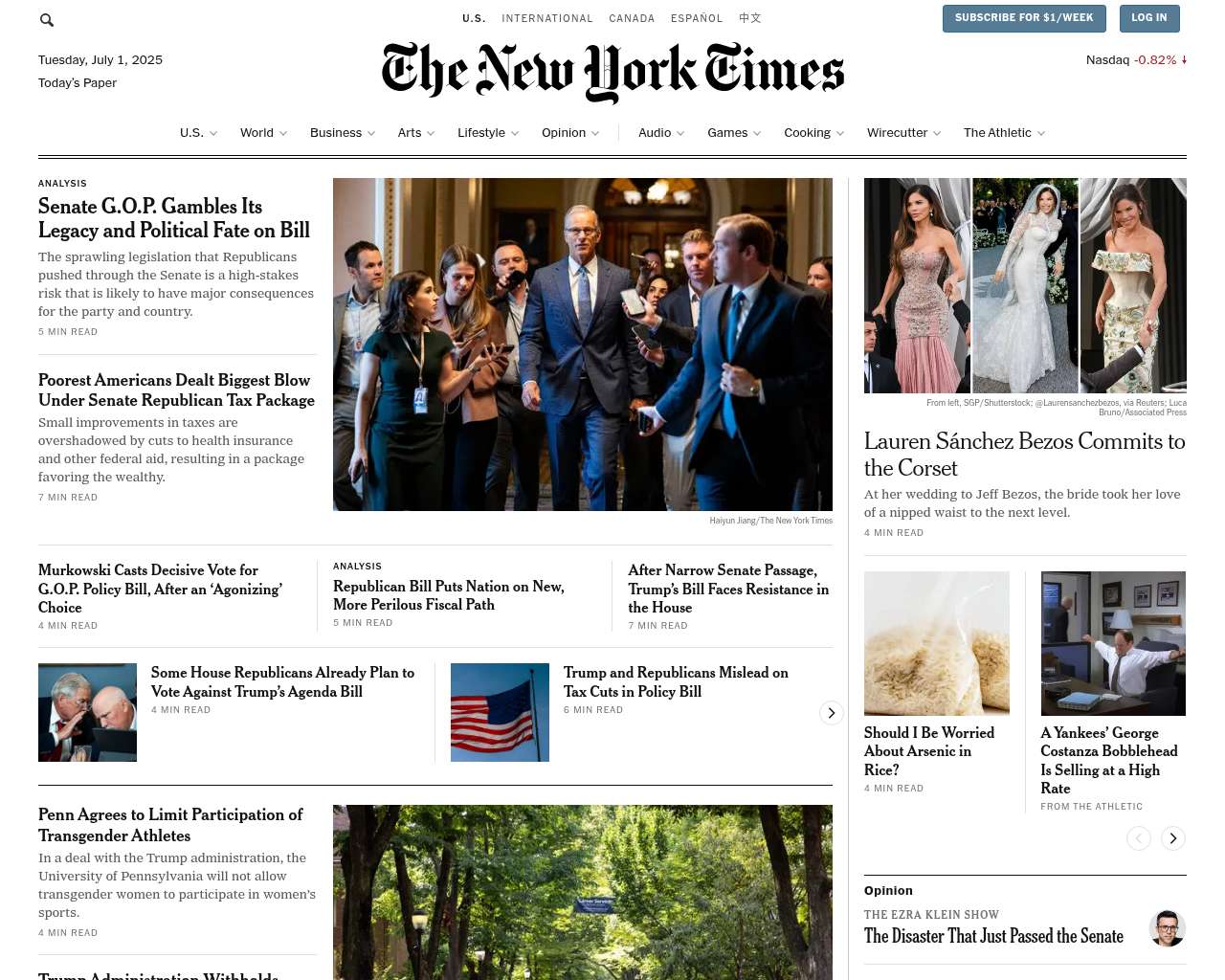Click previous arrow under Arsenic in Rice story
1225x980 pixels.
pos(1139,838)
